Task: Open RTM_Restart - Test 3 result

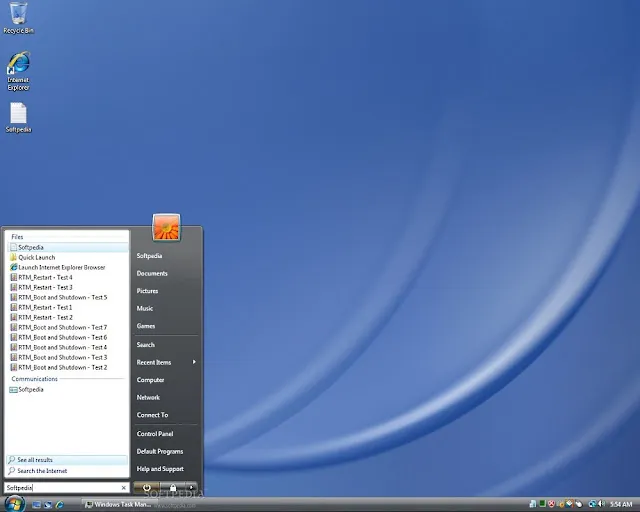Action: click(68, 287)
